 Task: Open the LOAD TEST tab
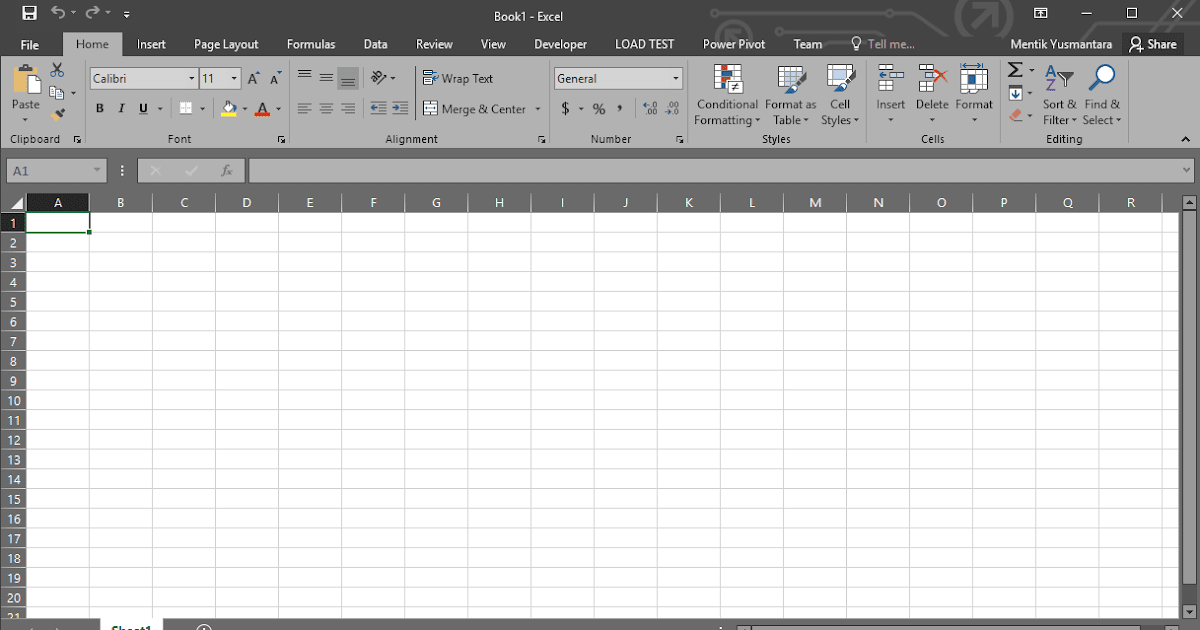click(644, 44)
